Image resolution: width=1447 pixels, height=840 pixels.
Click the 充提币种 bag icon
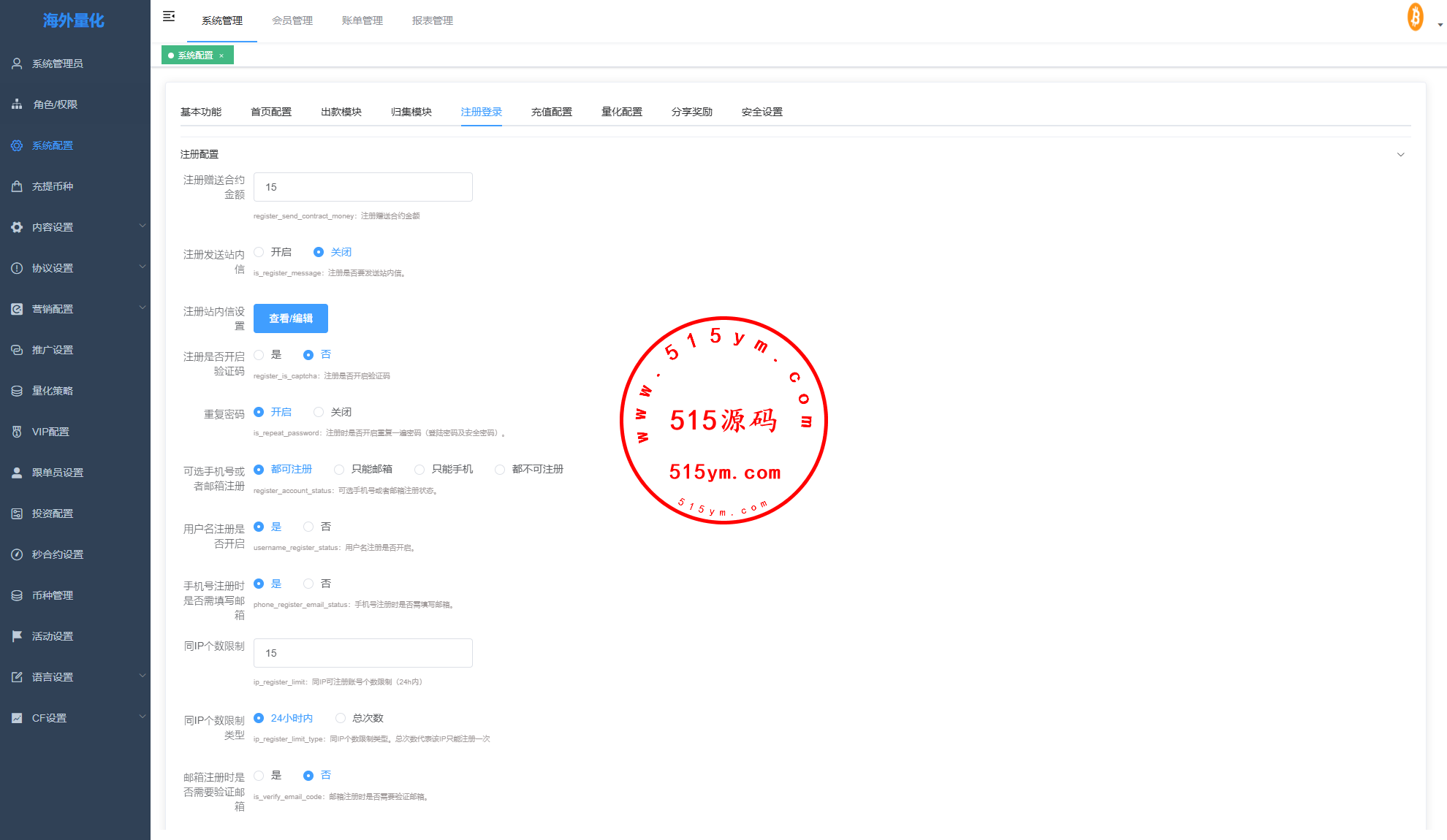tap(17, 186)
